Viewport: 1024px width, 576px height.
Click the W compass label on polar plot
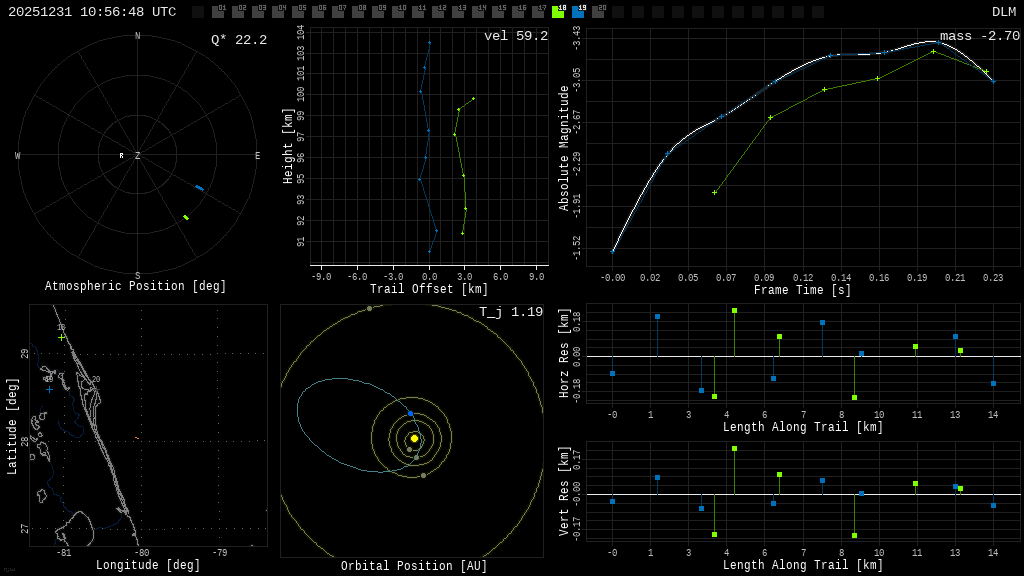18,155
